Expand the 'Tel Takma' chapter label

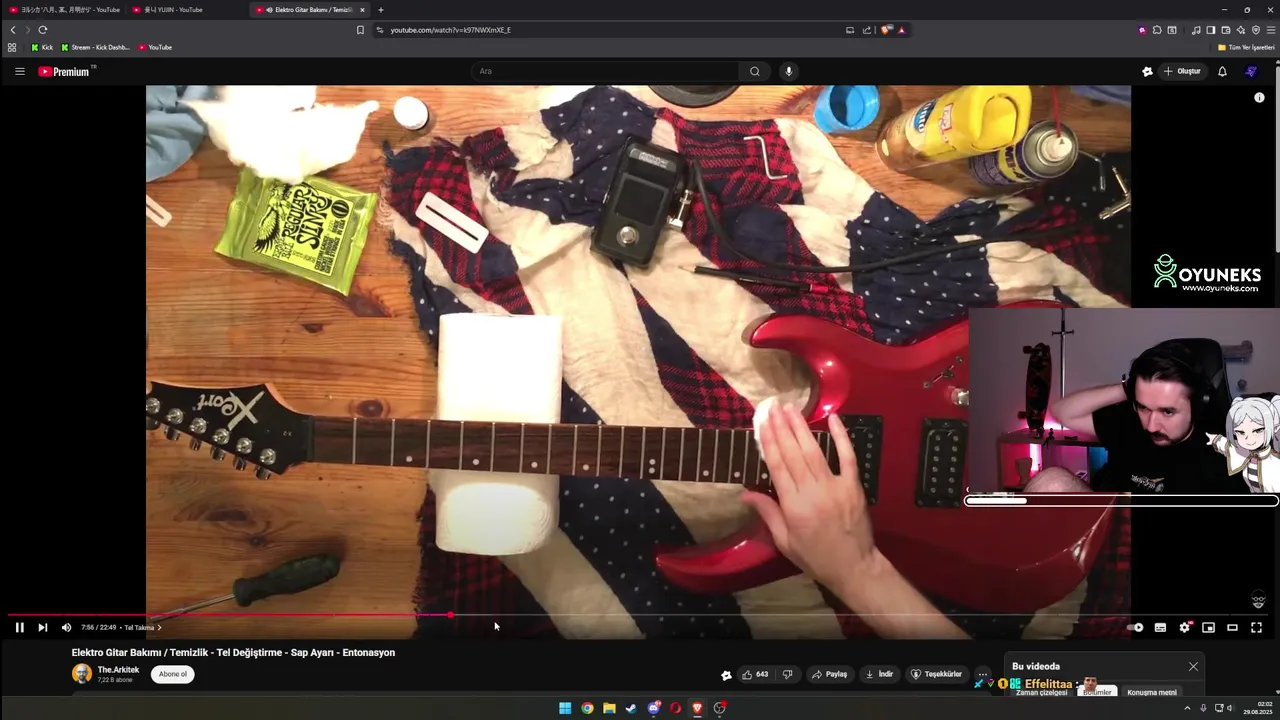tap(142, 627)
